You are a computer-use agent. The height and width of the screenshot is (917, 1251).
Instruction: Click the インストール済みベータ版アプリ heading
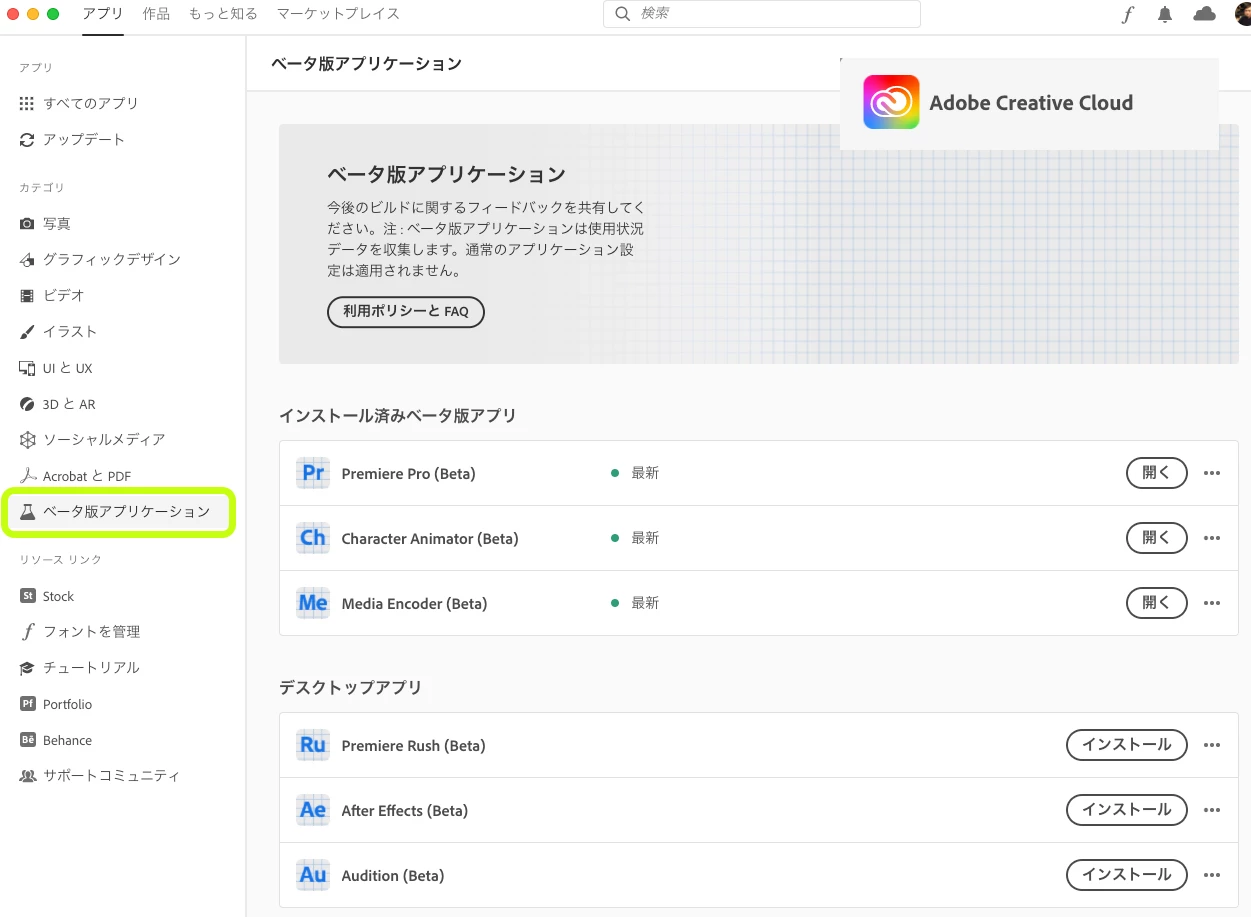click(398, 416)
